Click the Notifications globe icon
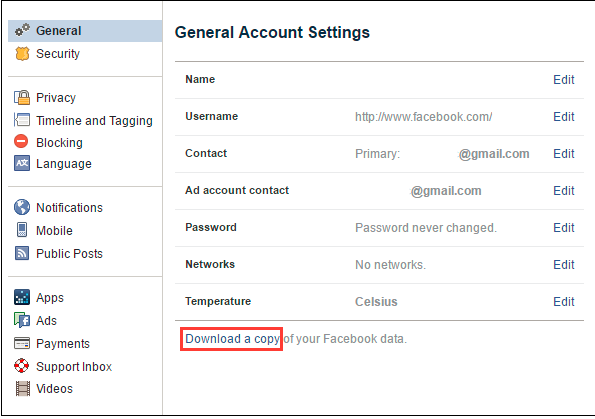The image size is (595, 419). [22, 207]
